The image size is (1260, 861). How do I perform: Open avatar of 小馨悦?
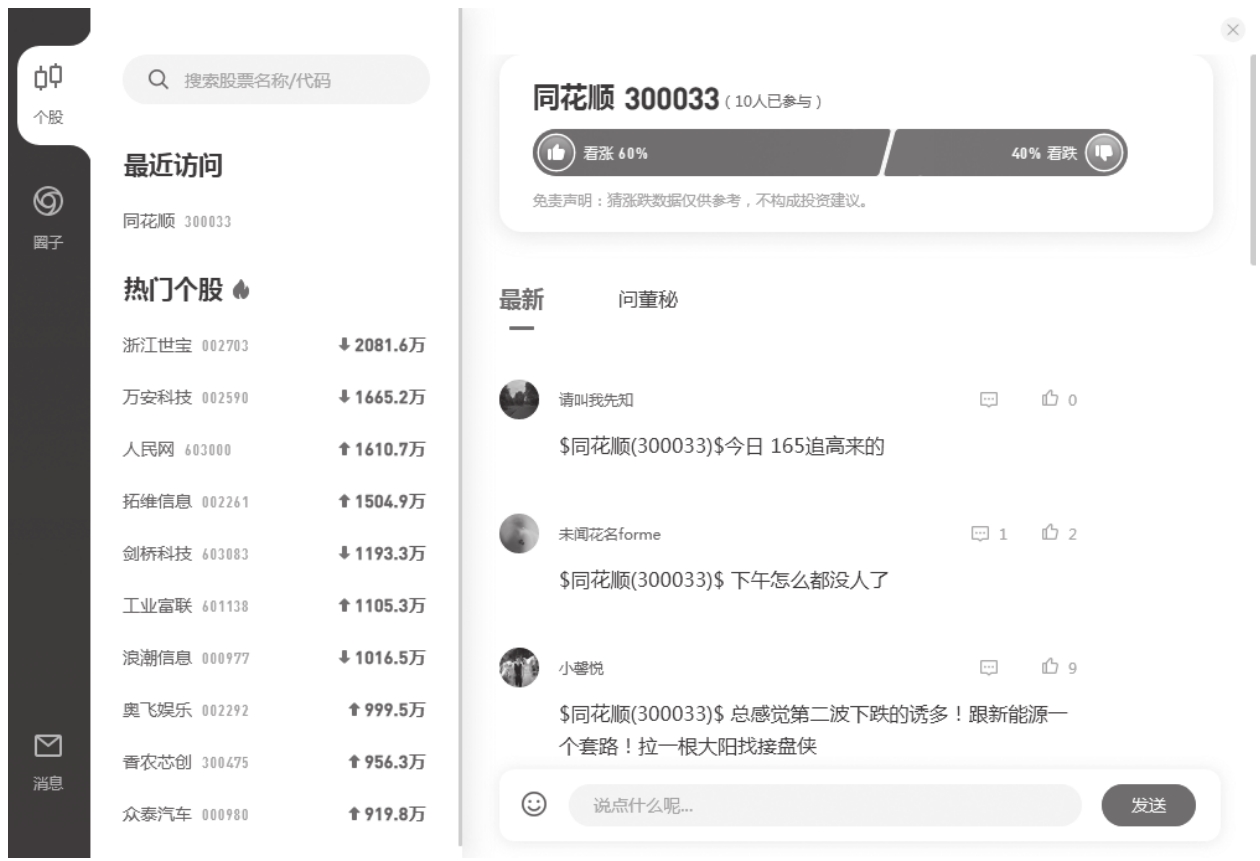[519, 667]
